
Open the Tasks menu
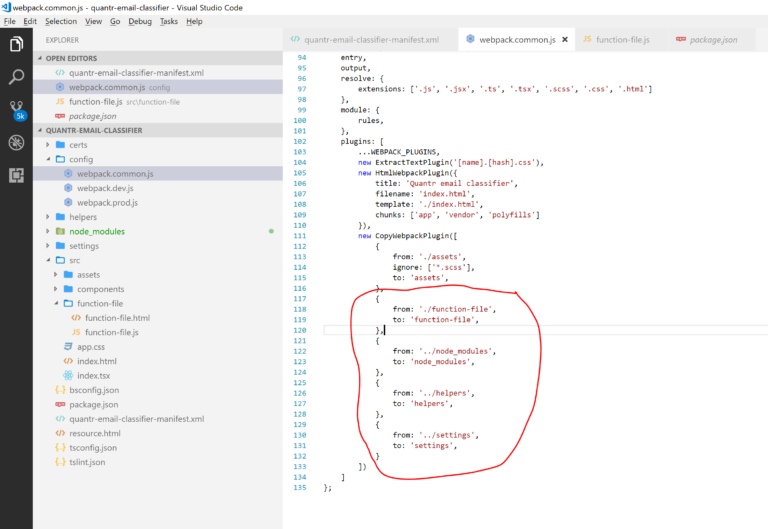pos(169,21)
